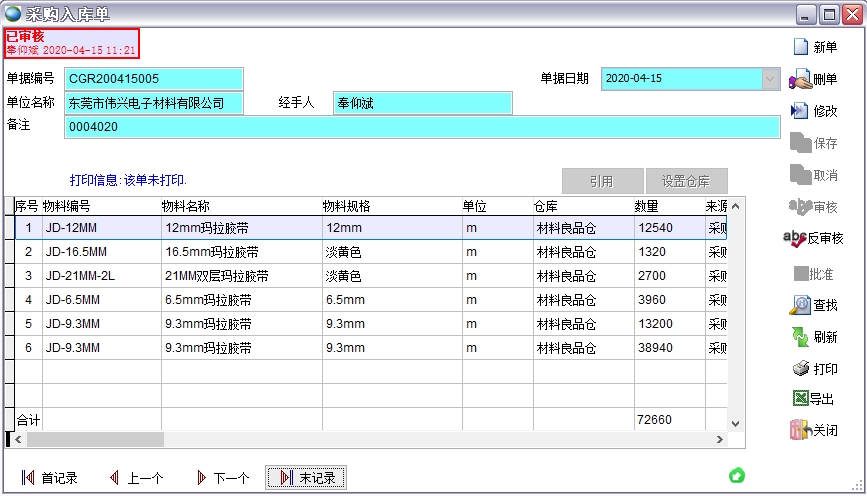Click the 新单 new document icon
This screenshot has height=496, width=867.
(800, 47)
